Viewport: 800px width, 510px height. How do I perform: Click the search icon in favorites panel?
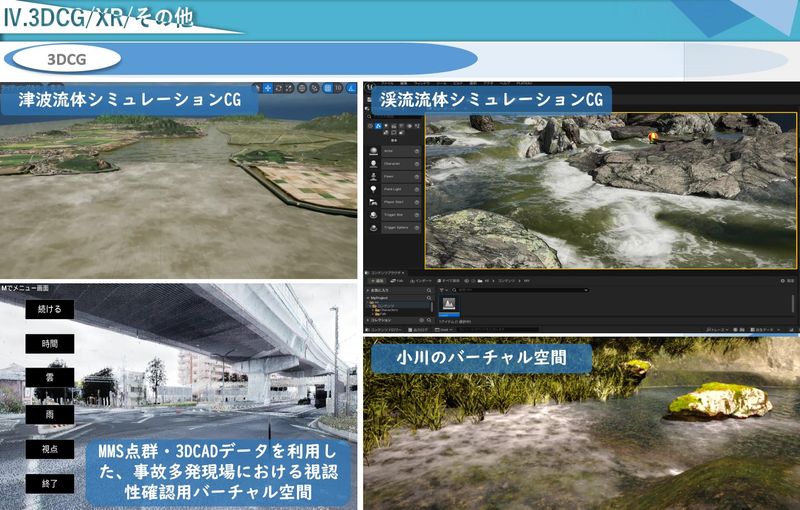click(428, 289)
